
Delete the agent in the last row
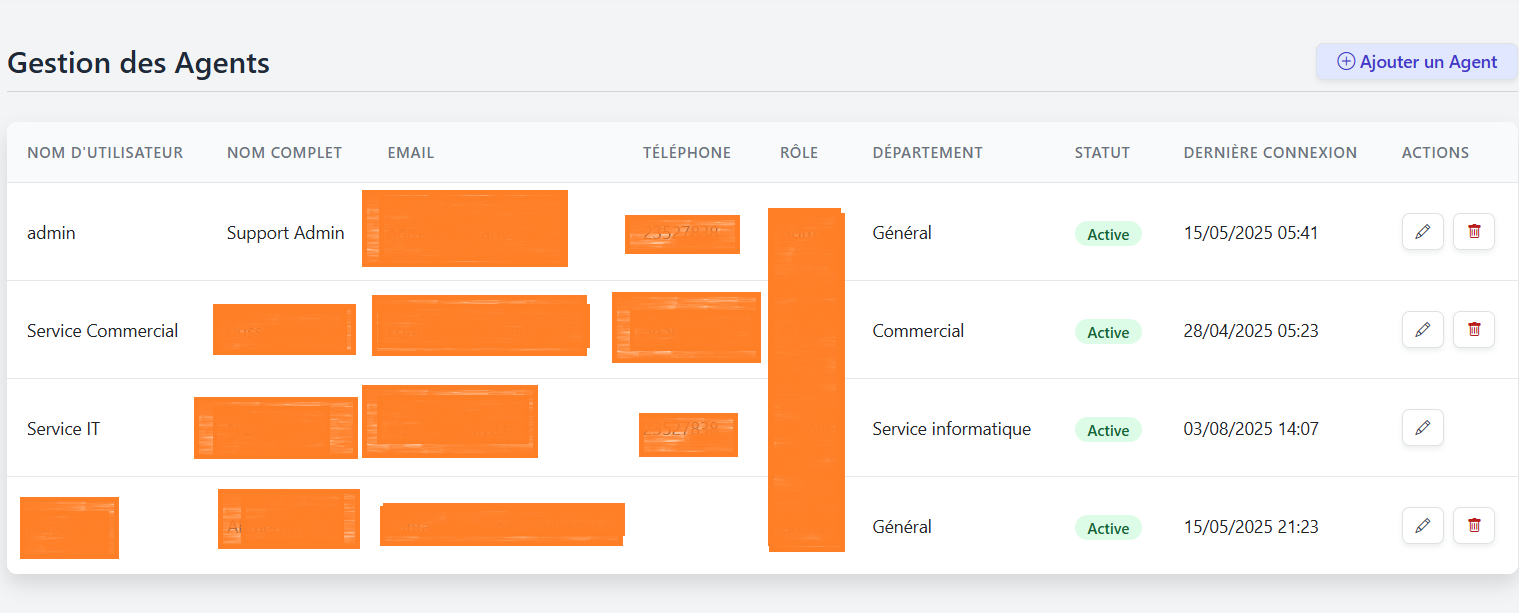tap(1473, 525)
